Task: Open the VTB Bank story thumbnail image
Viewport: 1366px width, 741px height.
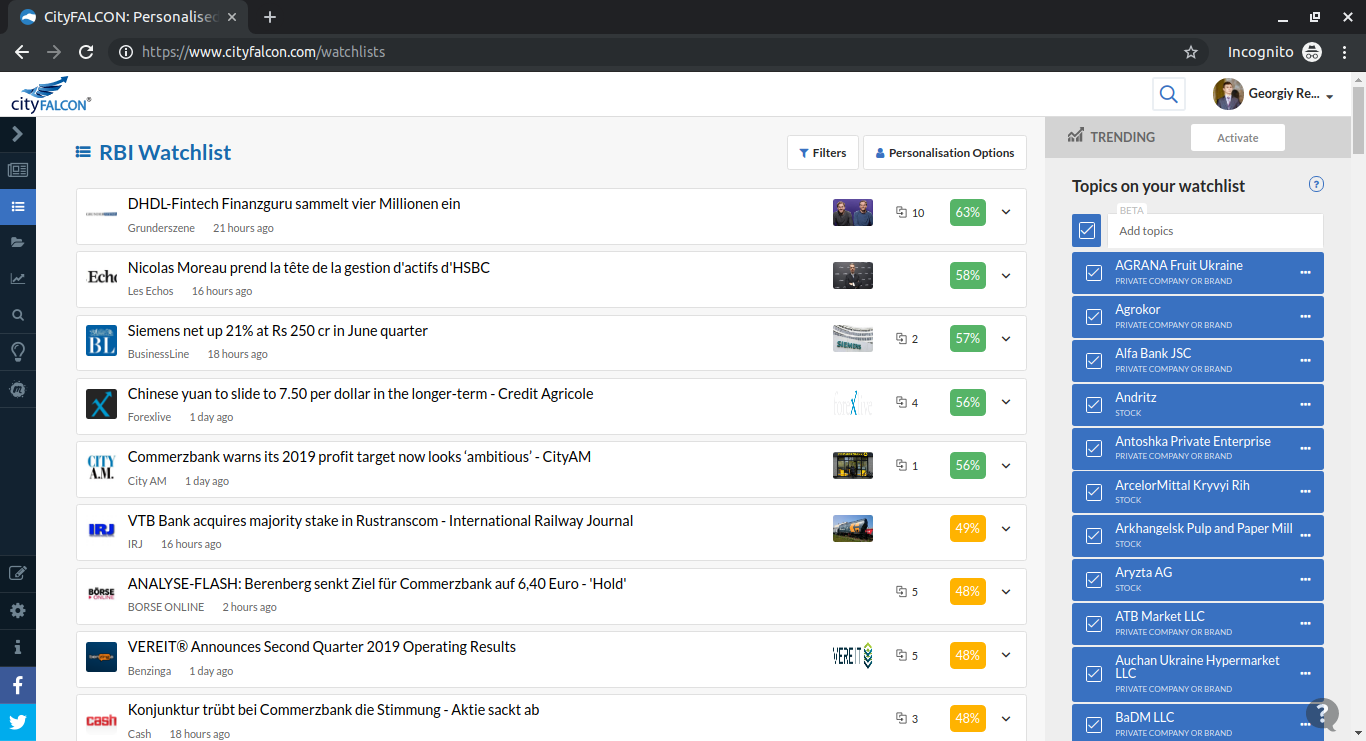Action: (x=853, y=528)
